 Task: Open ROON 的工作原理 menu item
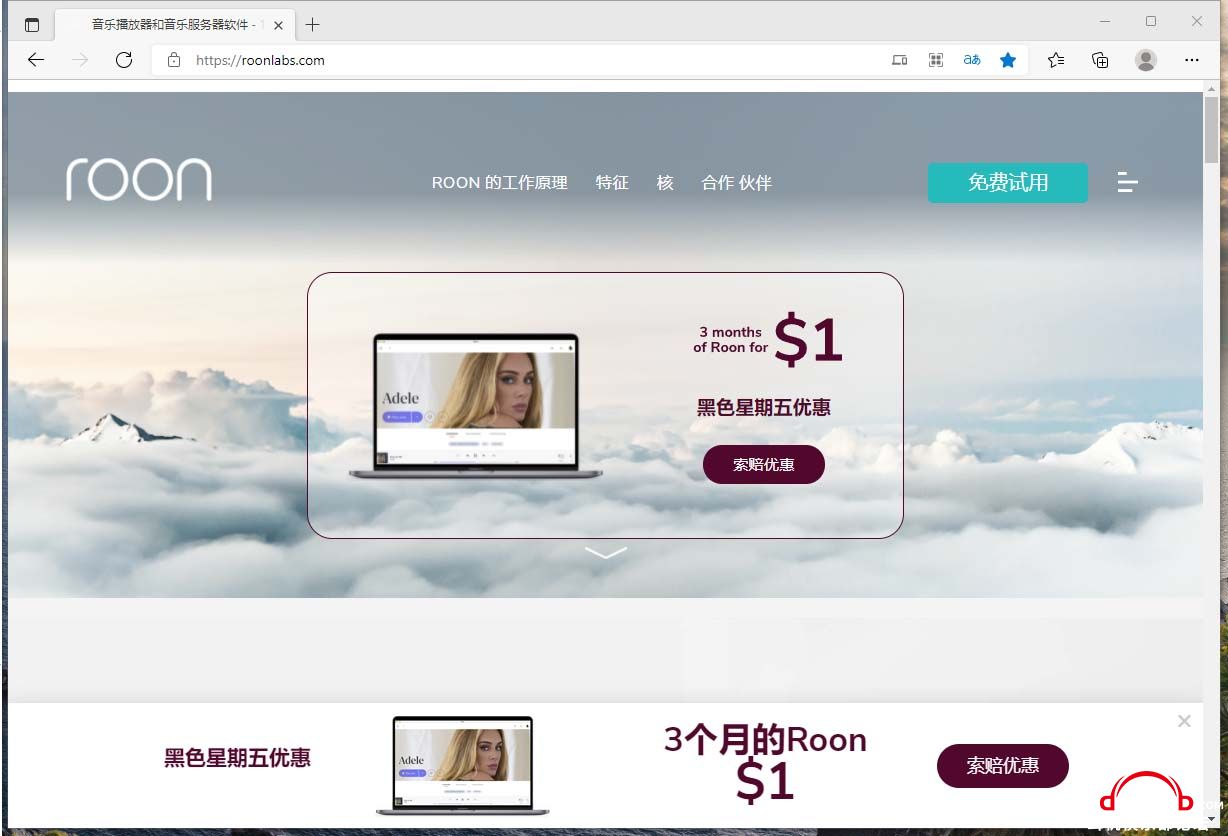500,183
